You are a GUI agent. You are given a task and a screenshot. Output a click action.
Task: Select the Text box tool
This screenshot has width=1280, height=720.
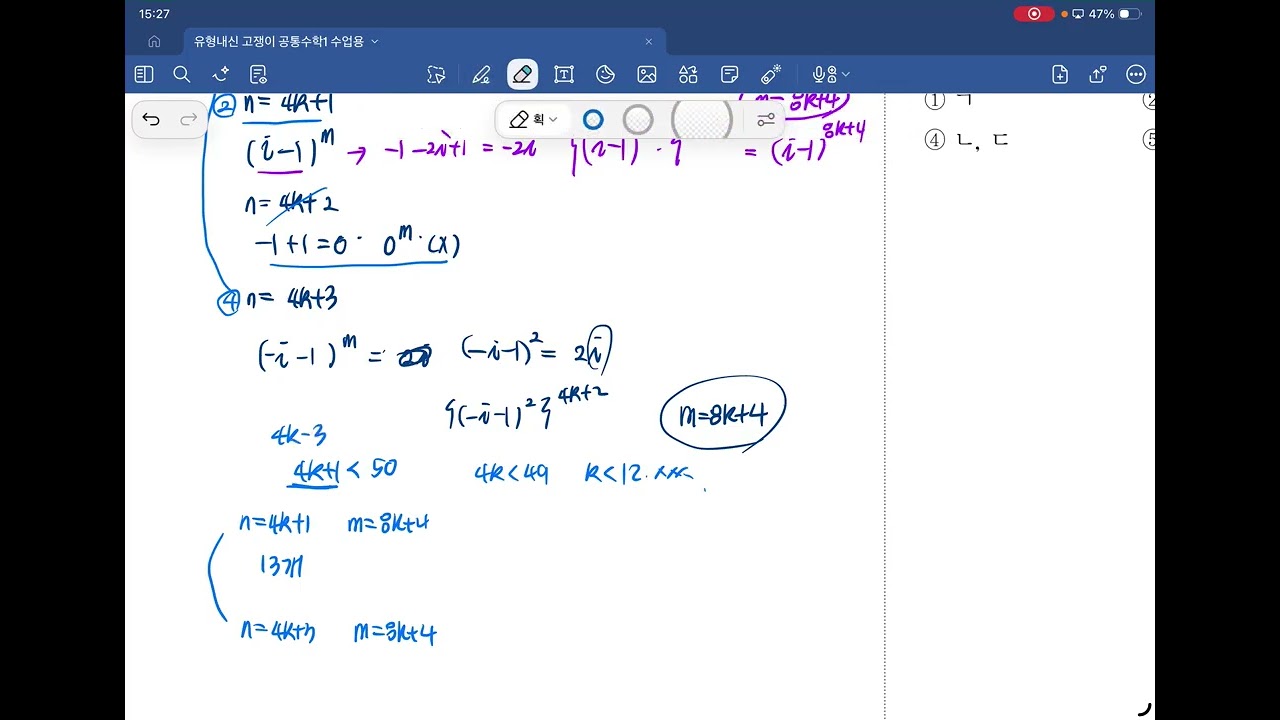564,74
